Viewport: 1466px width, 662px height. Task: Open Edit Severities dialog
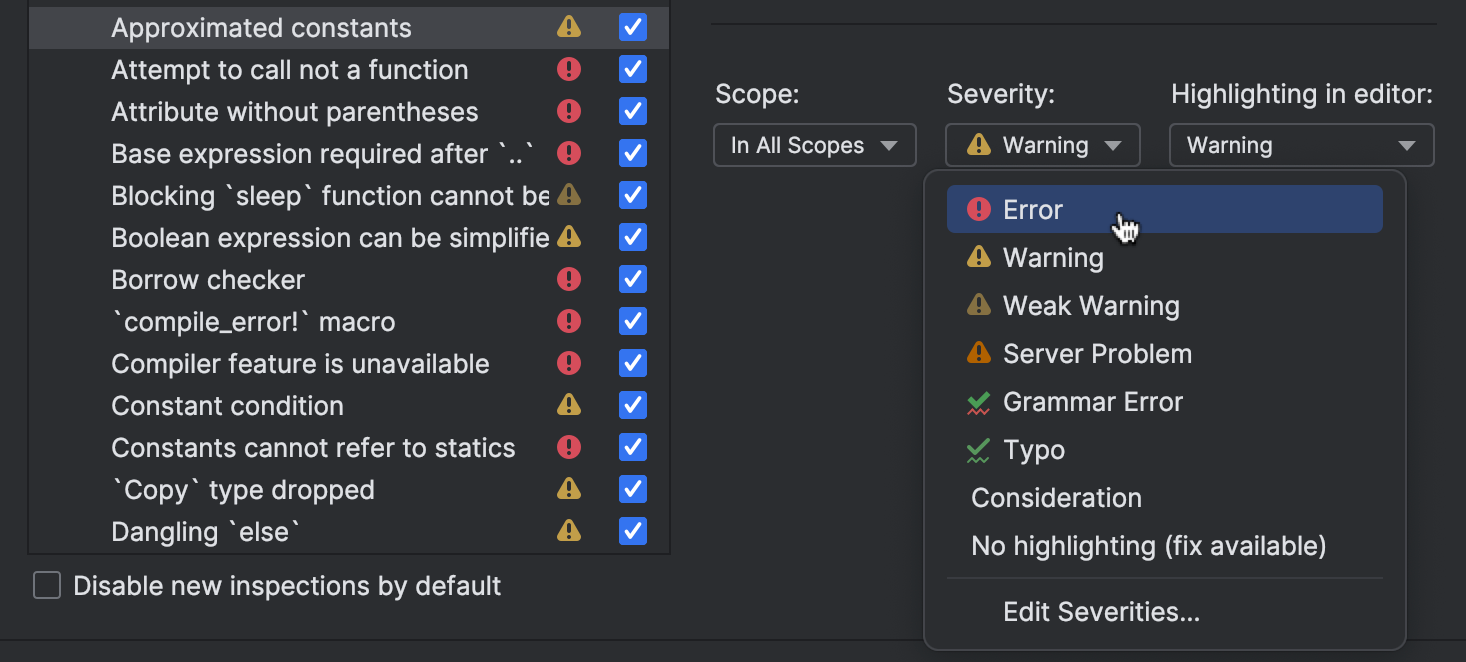pyautogui.click(x=1101, y=612)
